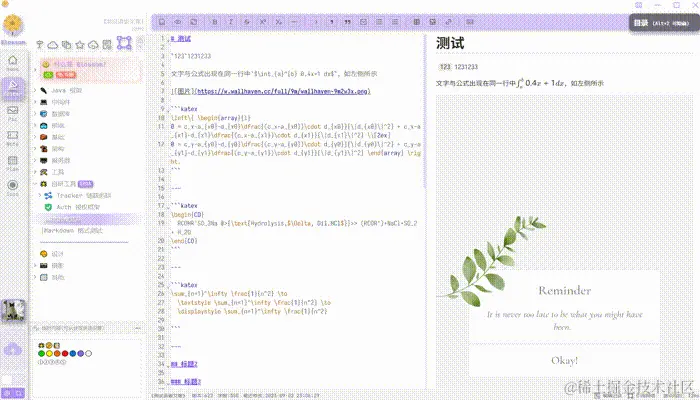Open the Note section in sidebar
Viewport: 700px width, 400px height.
[x=12, y=138]
